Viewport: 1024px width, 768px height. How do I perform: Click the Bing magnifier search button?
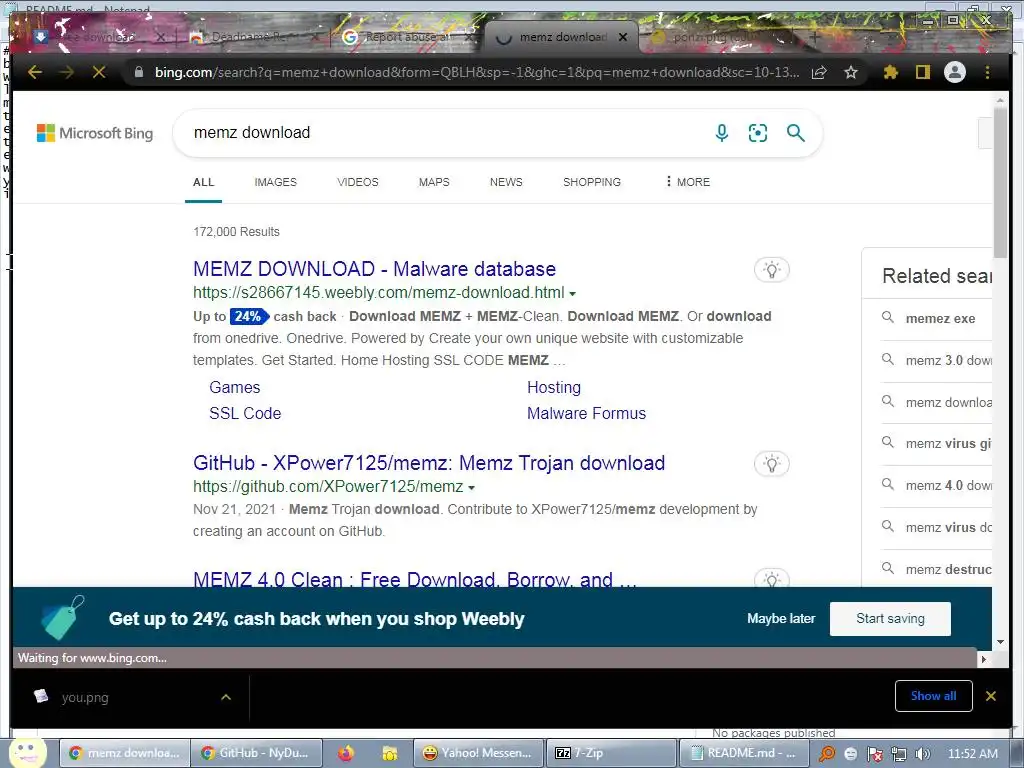(795, 133)
